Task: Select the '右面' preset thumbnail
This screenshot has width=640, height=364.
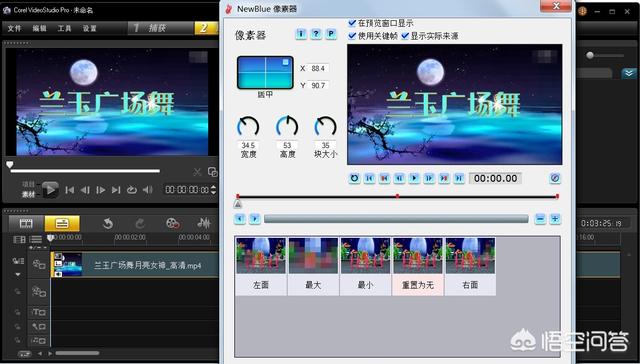Action: (x=470, y=266)
